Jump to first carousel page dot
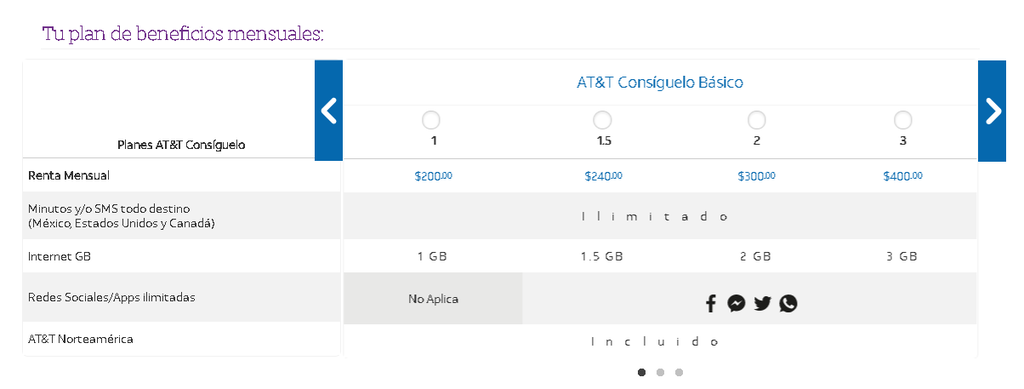The height and width of the screenshot is (389, 1024). [x=641, y=373]
